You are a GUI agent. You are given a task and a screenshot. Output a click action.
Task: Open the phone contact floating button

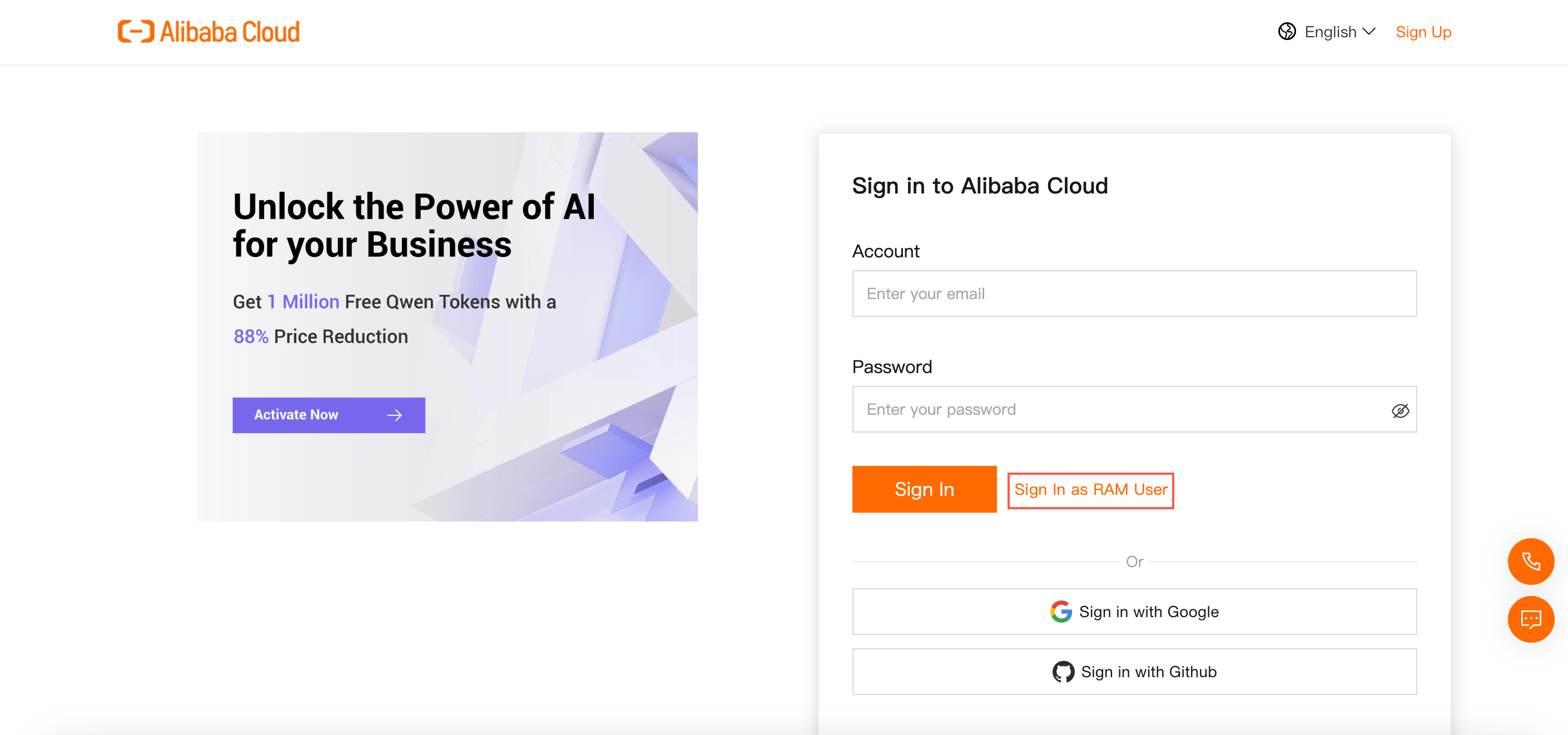[x=1530, y=561]
